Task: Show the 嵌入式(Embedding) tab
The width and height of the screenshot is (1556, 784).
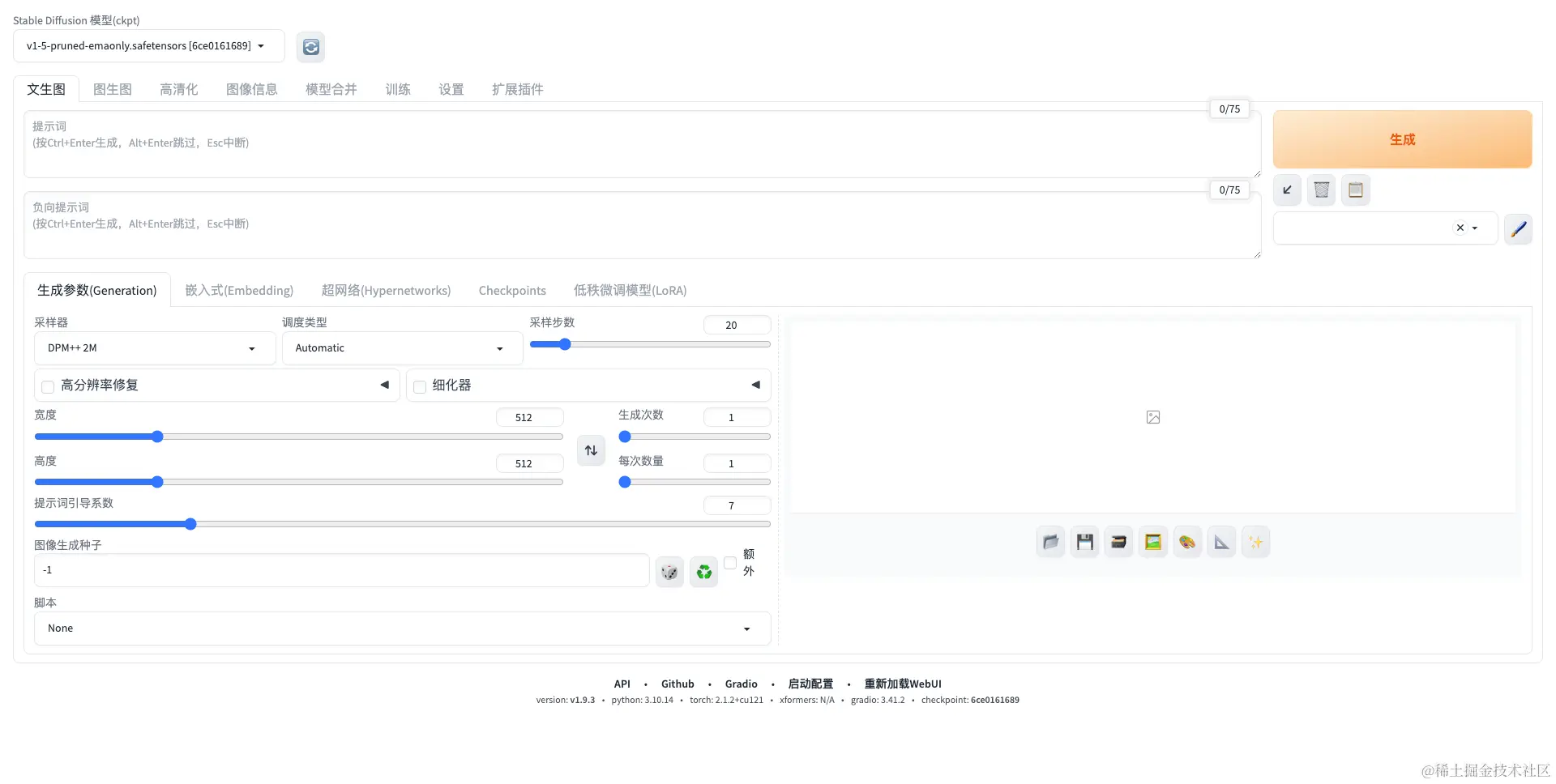Action: pos(239,290)
